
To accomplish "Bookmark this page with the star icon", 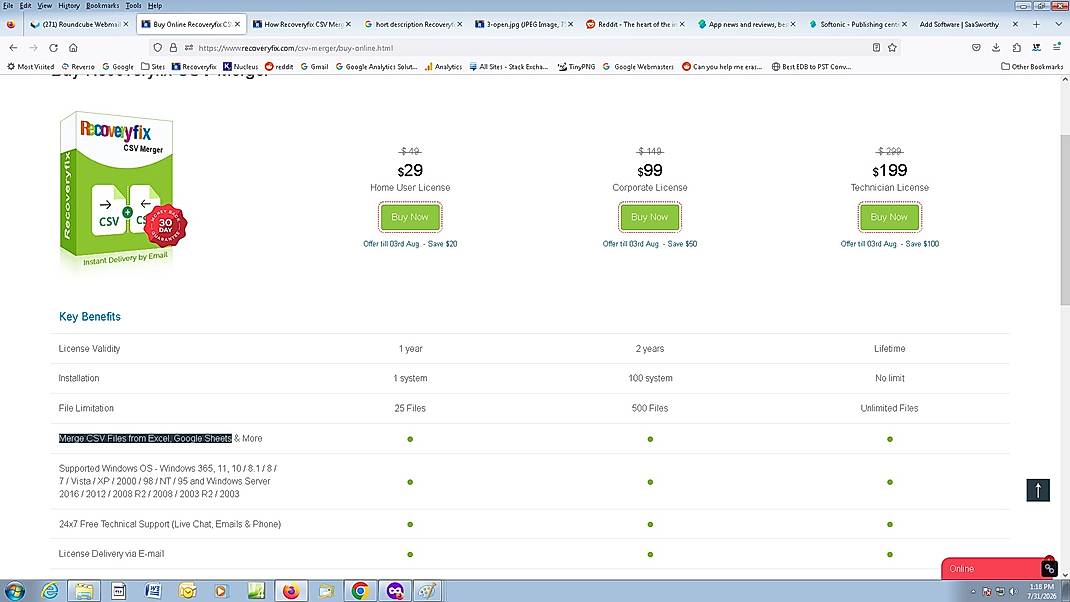I will click(x=892, y=48).
